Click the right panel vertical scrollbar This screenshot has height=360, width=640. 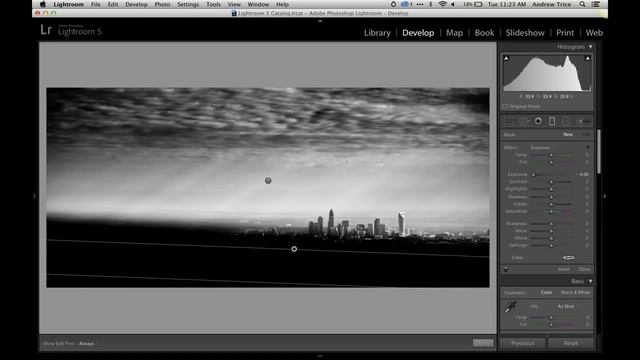click(599, 151)
